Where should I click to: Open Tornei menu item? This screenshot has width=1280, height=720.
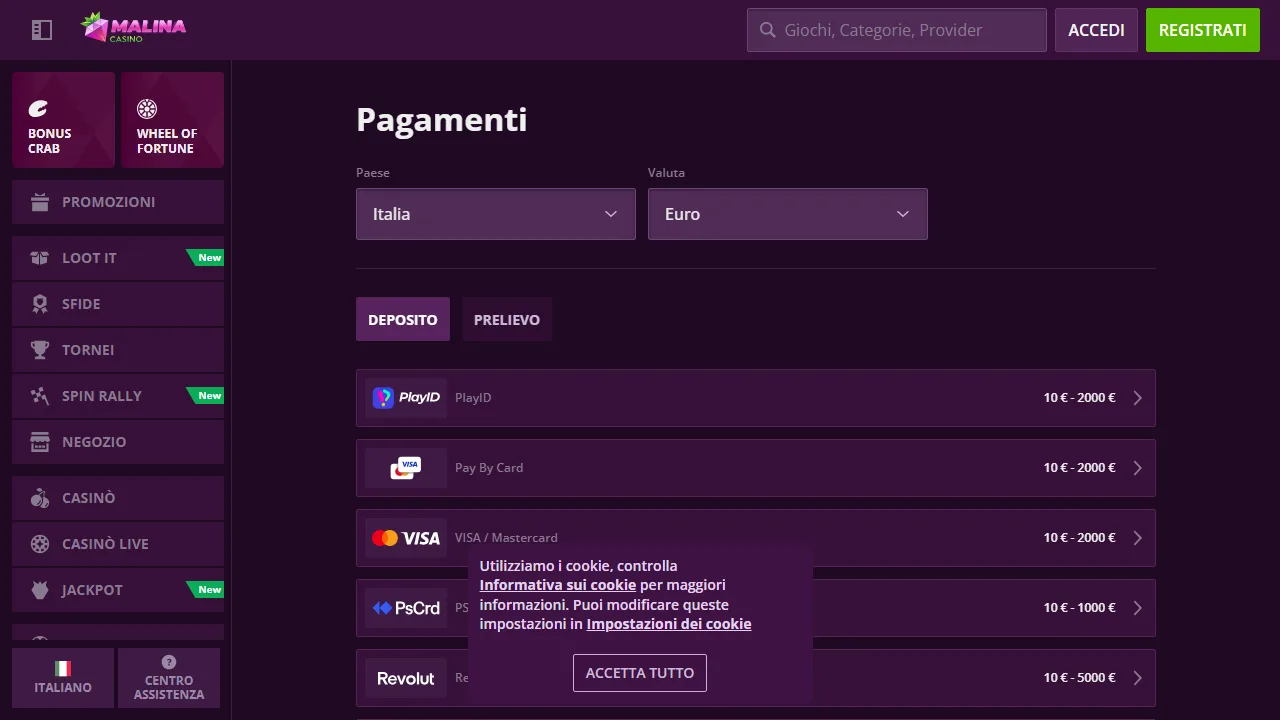pos(118,350)
